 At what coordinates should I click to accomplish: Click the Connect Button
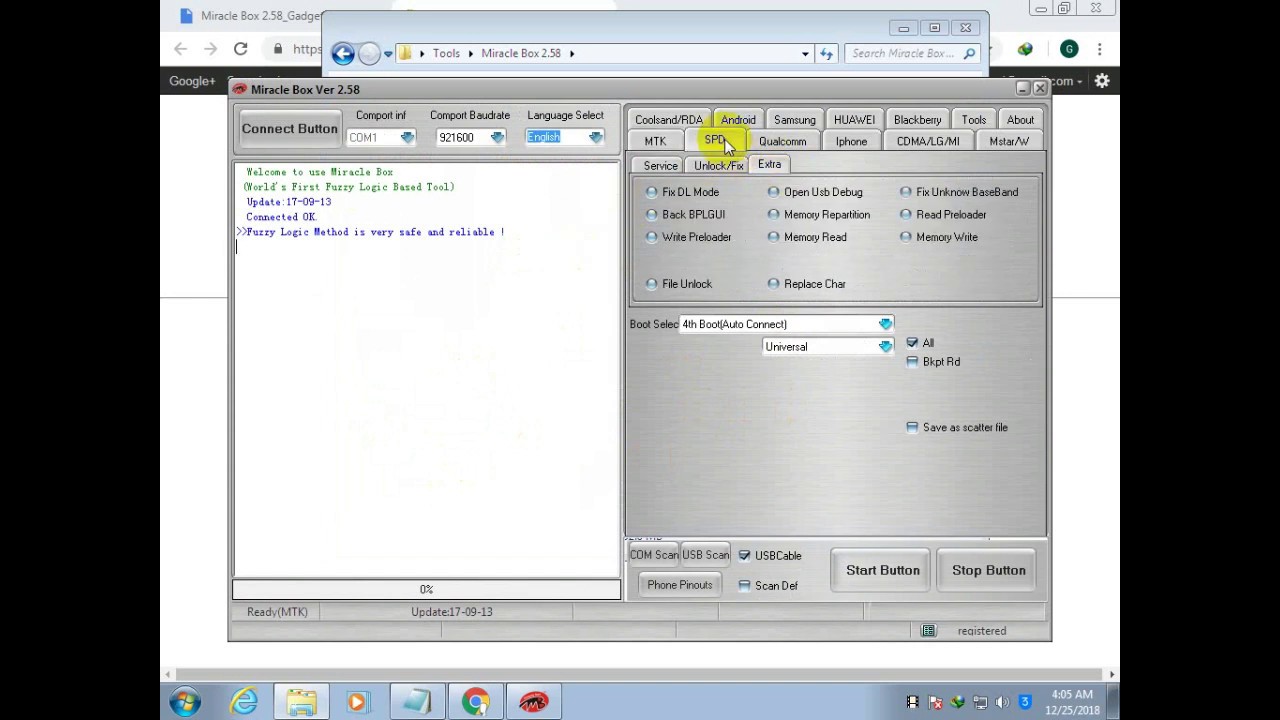click(289, 129)
